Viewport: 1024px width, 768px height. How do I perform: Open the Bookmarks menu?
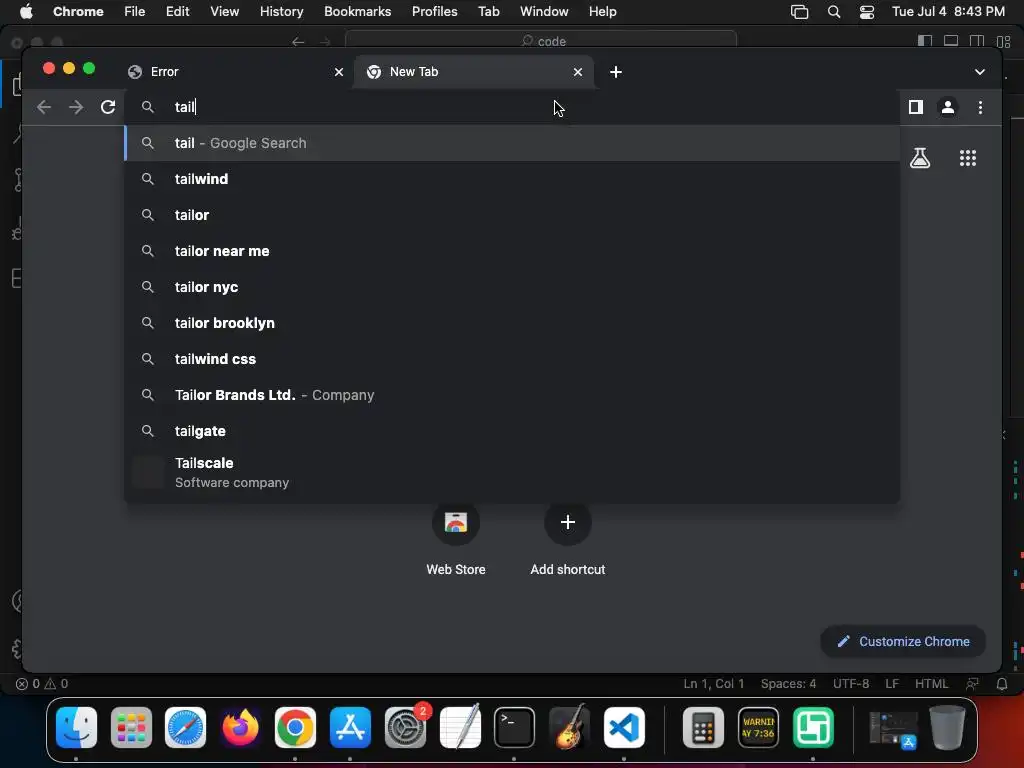coord(357,12)
